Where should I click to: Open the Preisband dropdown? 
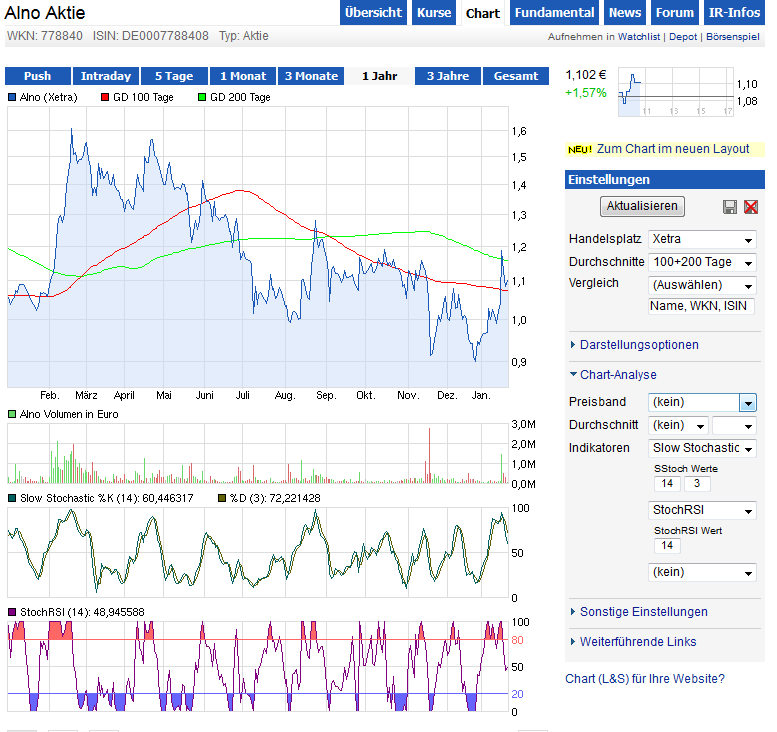coord(702,402)
